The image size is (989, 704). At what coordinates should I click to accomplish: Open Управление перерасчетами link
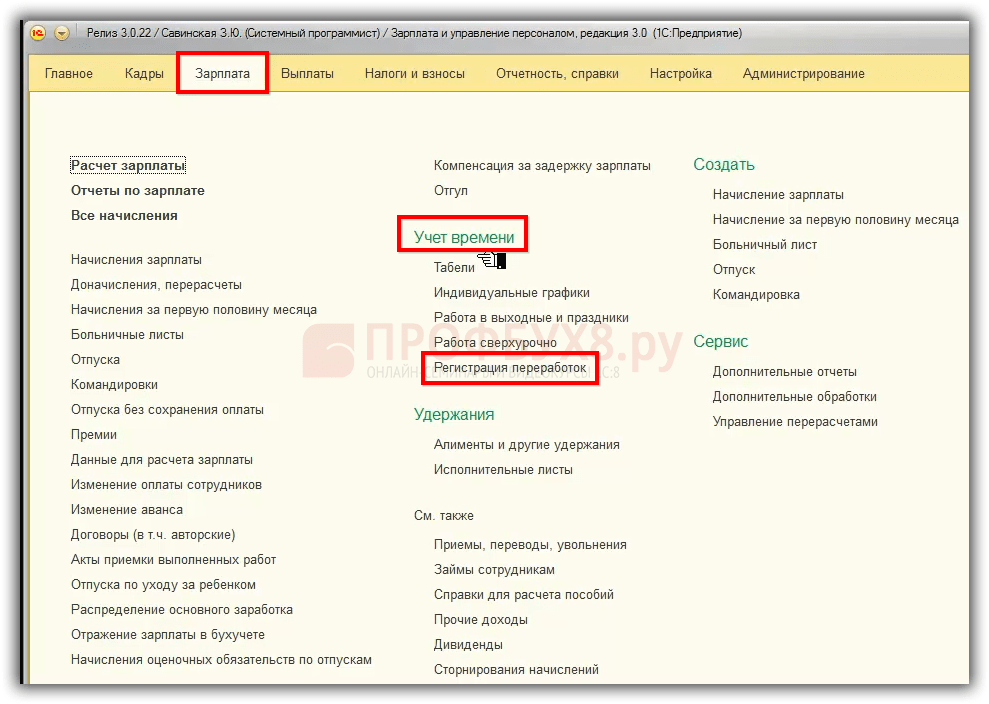(795, 422)
